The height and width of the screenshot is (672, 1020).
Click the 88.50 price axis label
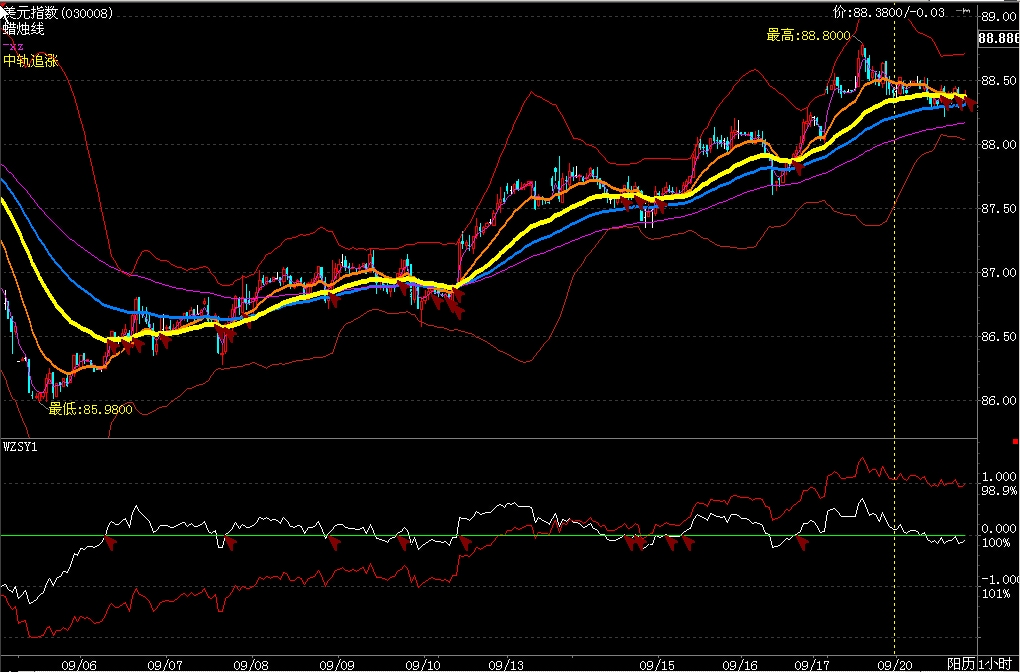pyautogui.click(x=999, y=81)
